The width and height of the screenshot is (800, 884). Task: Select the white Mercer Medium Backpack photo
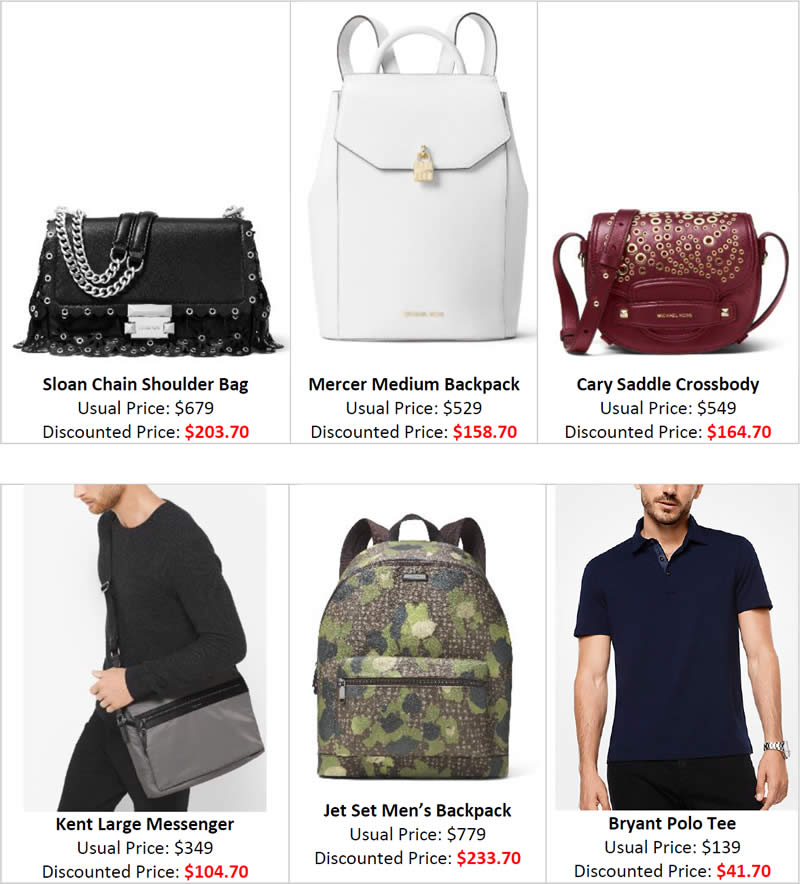point(418,178)
